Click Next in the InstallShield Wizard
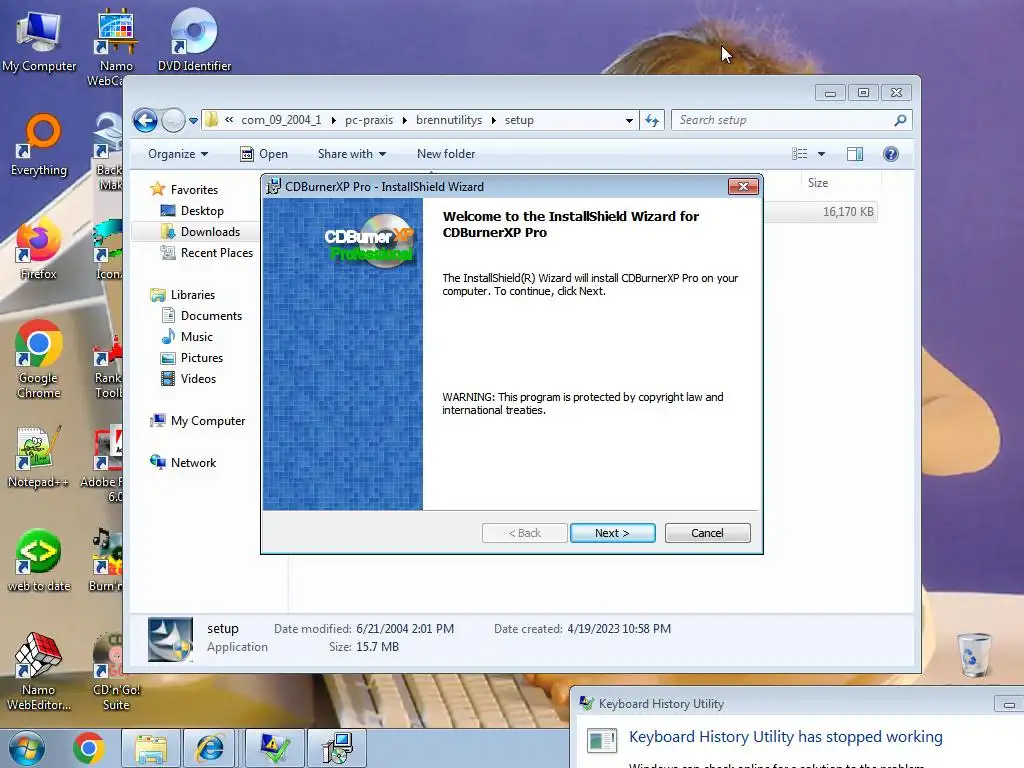The image size is (1024, 768). click(x=612, y=533)
